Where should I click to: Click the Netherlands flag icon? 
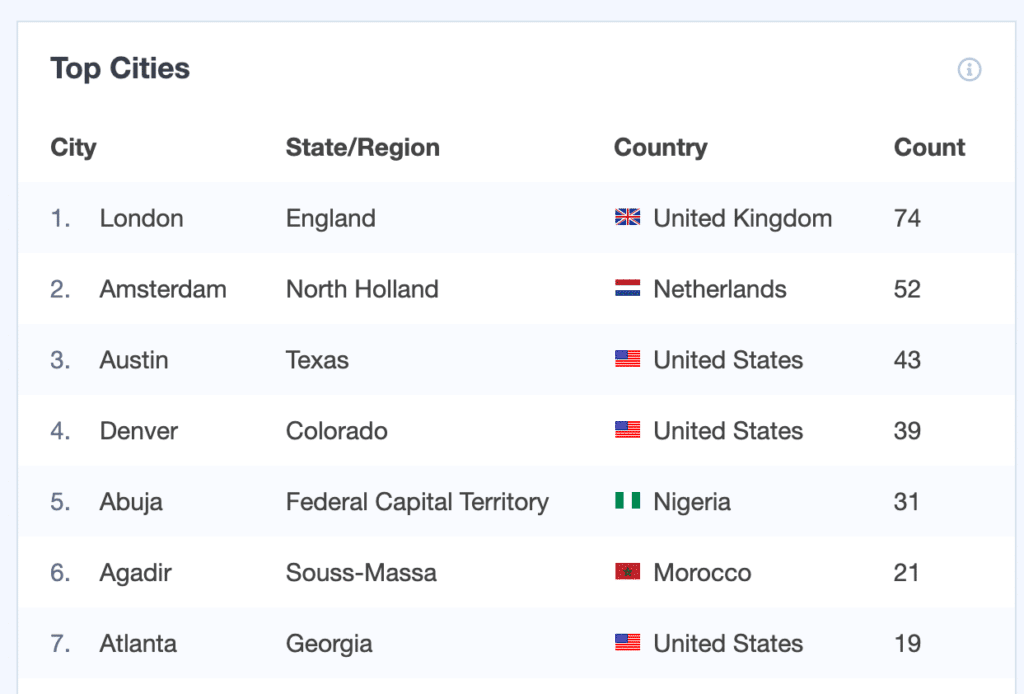tap(627, 289)
